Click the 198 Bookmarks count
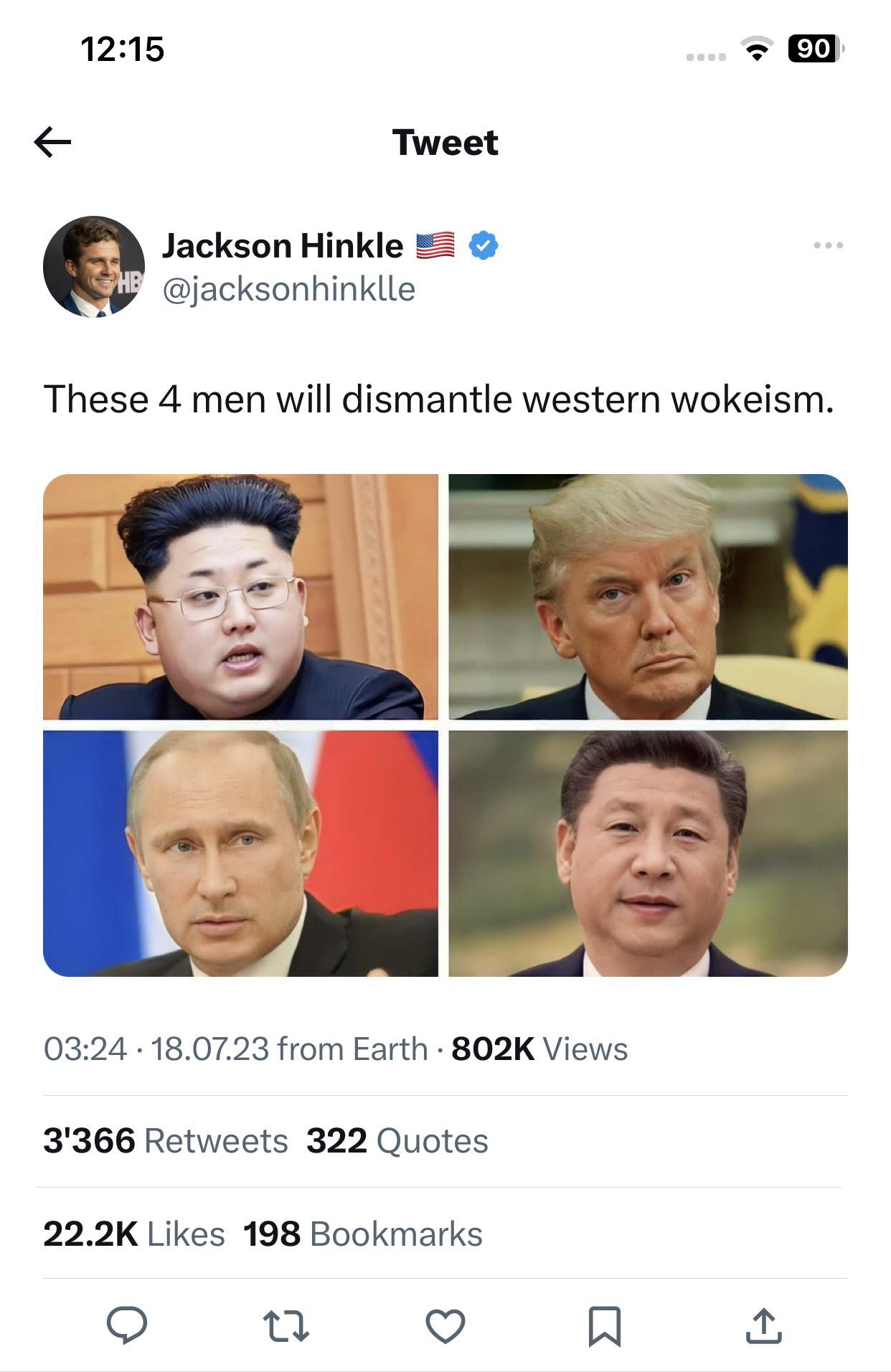Screen dimensions: 891x1372 tap(363, 1234)
